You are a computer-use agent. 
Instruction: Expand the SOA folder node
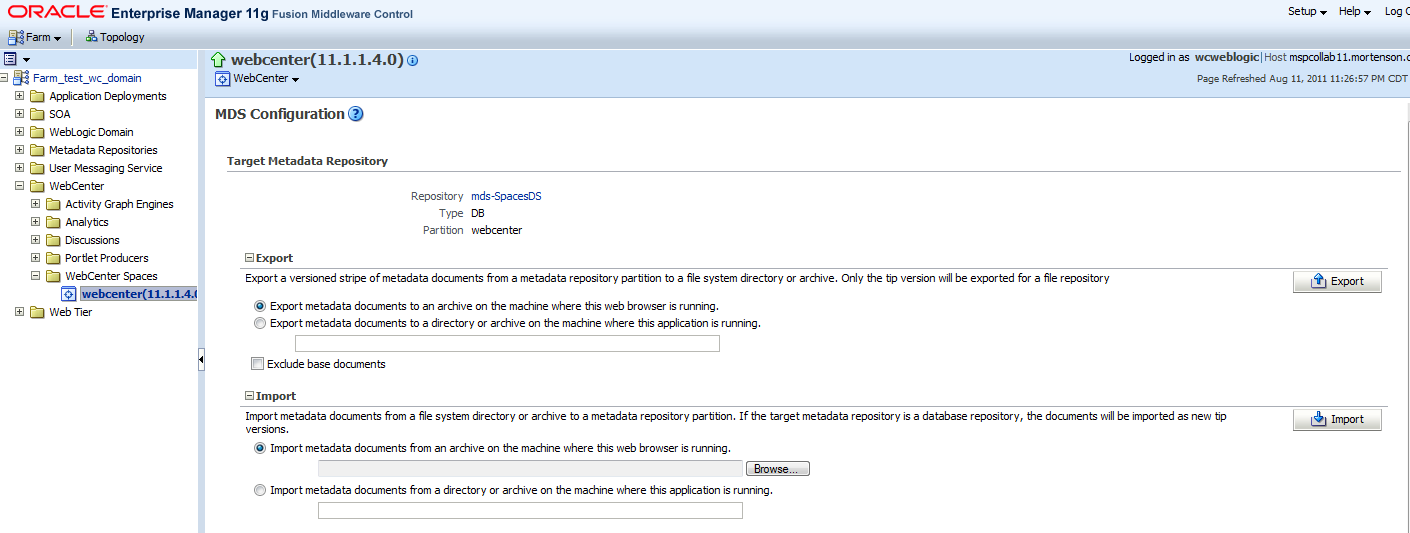click(x=19, y=114)
